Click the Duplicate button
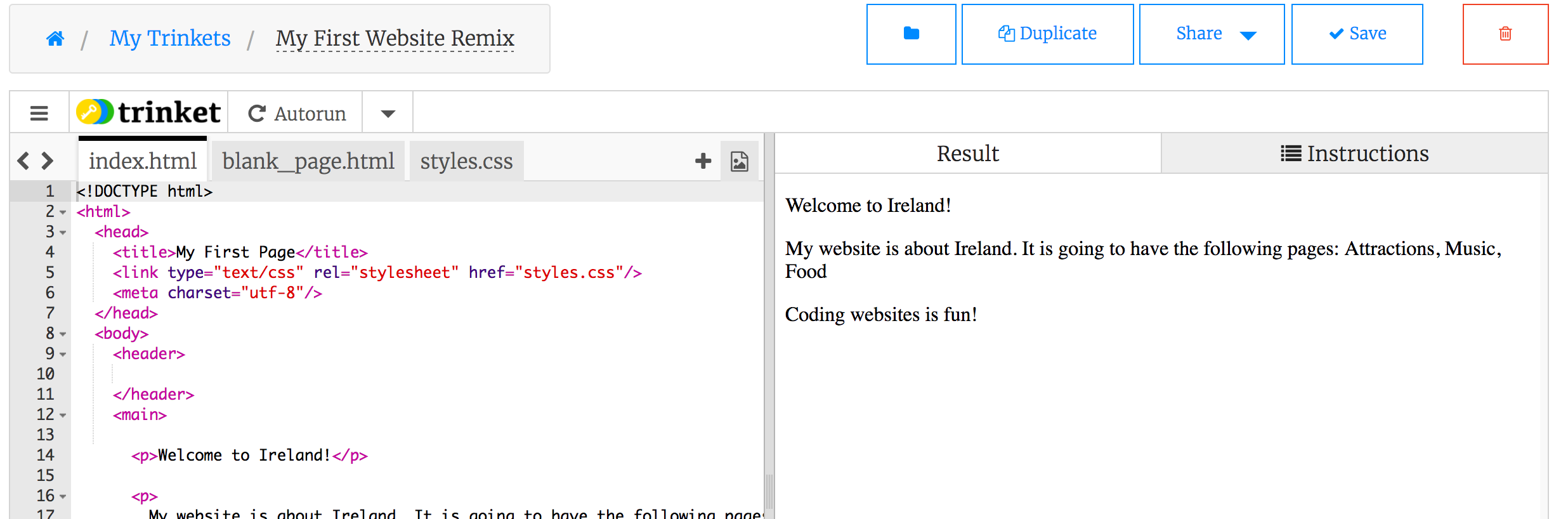Screen dimensions: 1568x519 [1047, 34]
